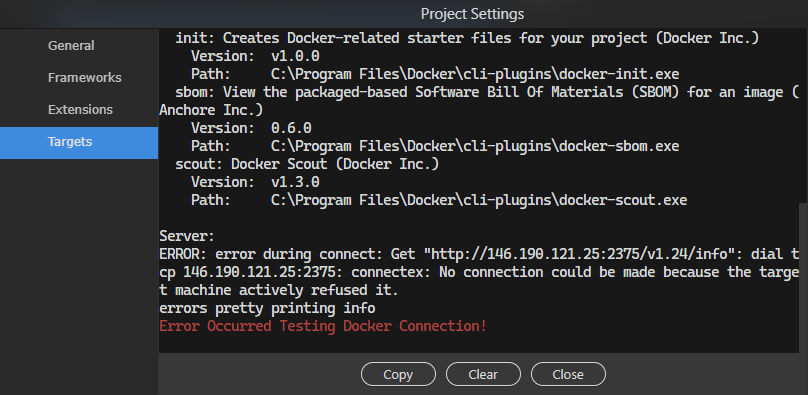The image size is (808, 395).
Task: Click the 'Server:' heading in the log
Action: click(x=187, y=236)
